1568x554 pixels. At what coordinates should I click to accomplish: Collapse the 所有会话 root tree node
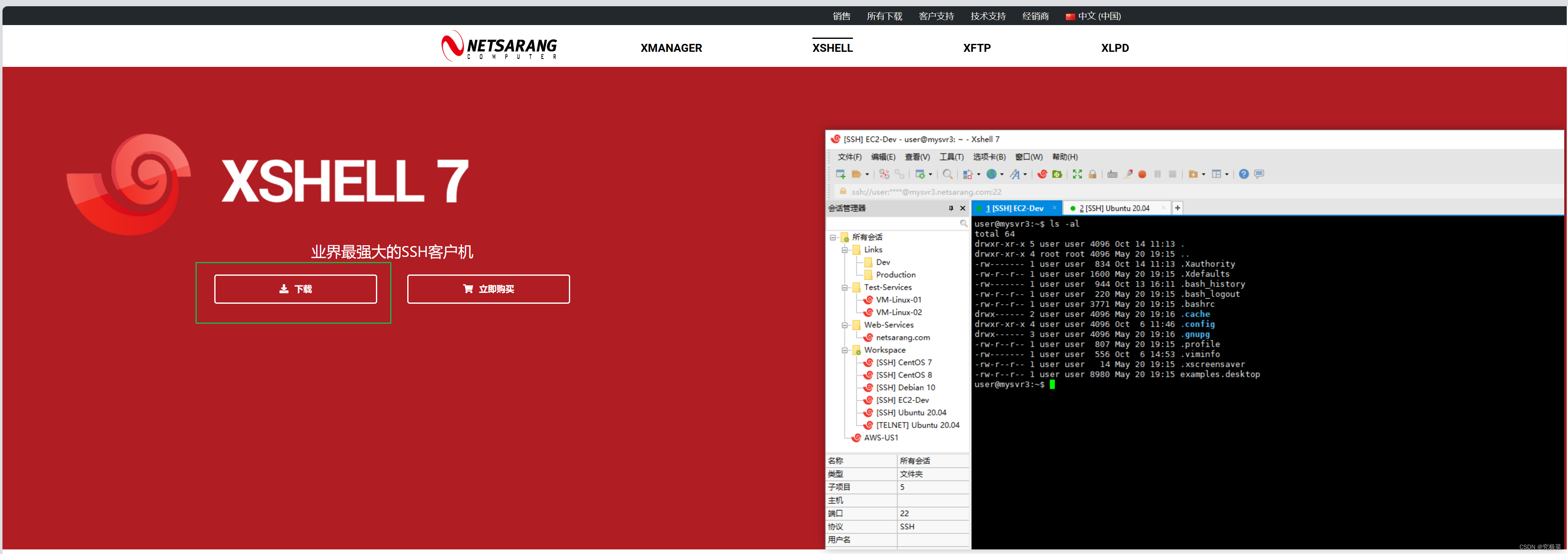833,237
